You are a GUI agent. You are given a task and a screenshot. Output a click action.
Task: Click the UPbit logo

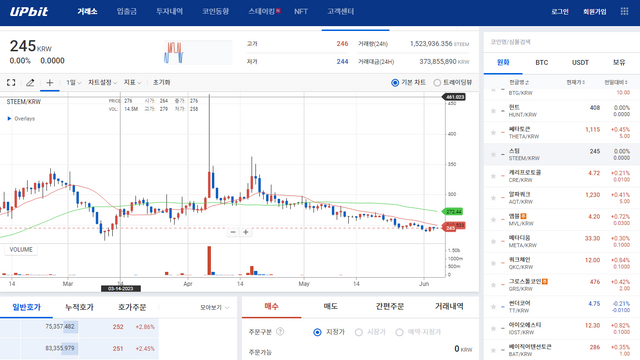tap(29, 11)
